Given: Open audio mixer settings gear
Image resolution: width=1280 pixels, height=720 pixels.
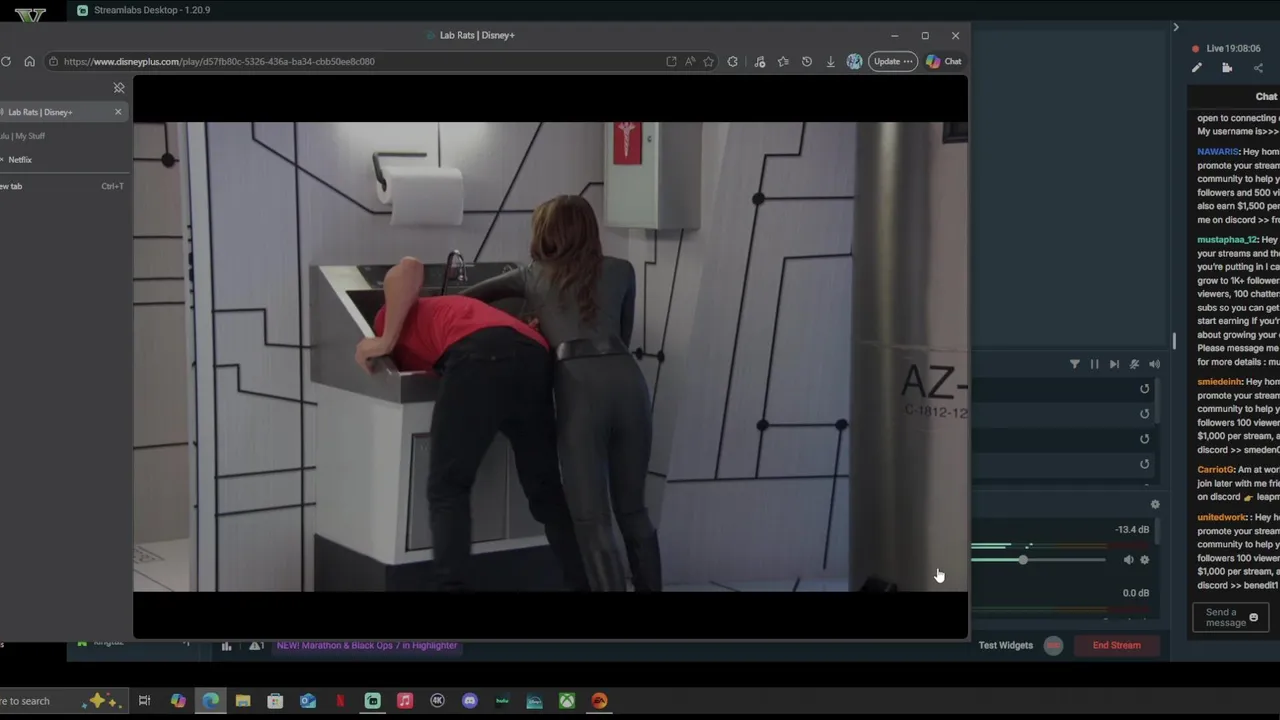Looking at the screenshot, I should 1155,505.
